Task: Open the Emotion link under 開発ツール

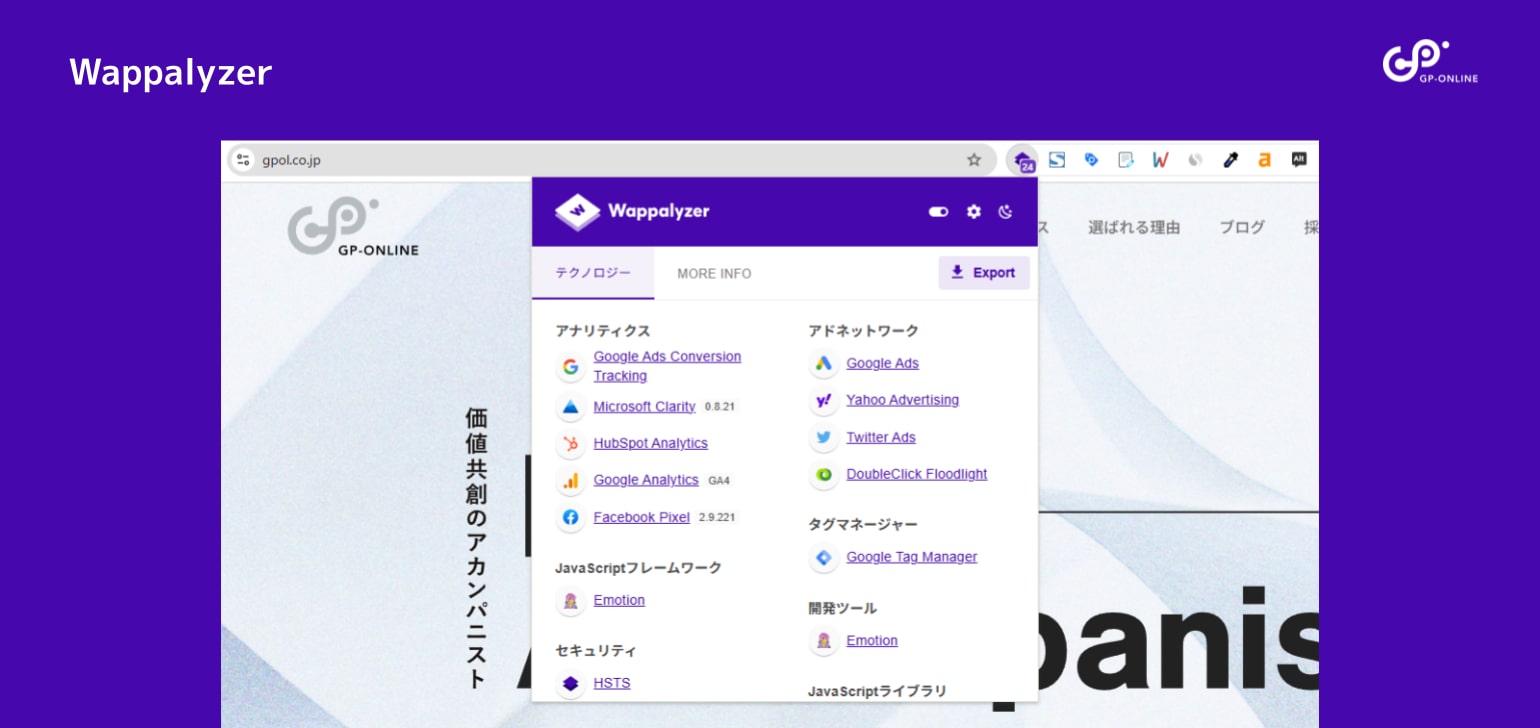Action: pyautogui.click(x=872, y=640)
